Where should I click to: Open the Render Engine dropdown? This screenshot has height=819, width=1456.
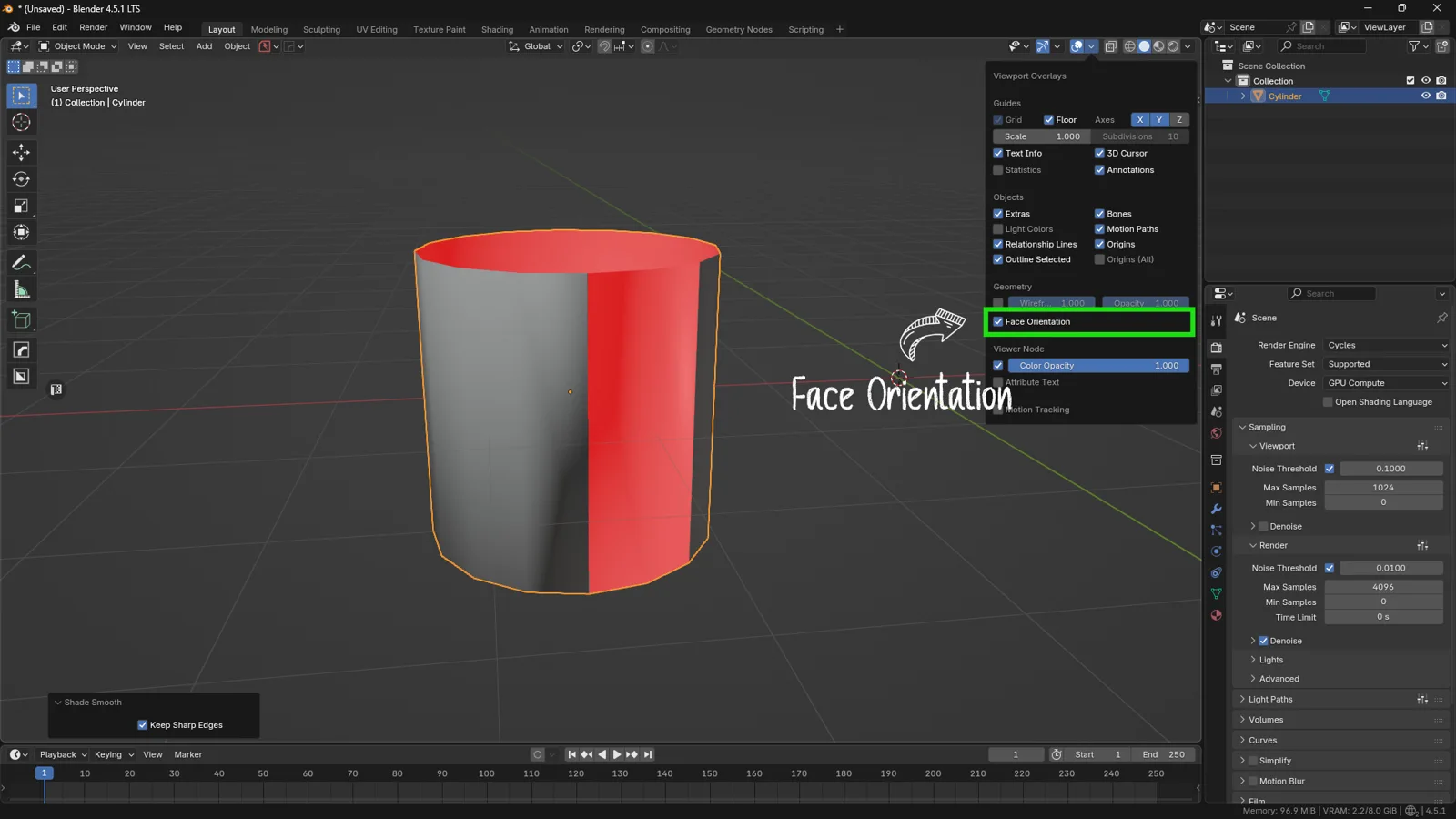coord(1386,346)
